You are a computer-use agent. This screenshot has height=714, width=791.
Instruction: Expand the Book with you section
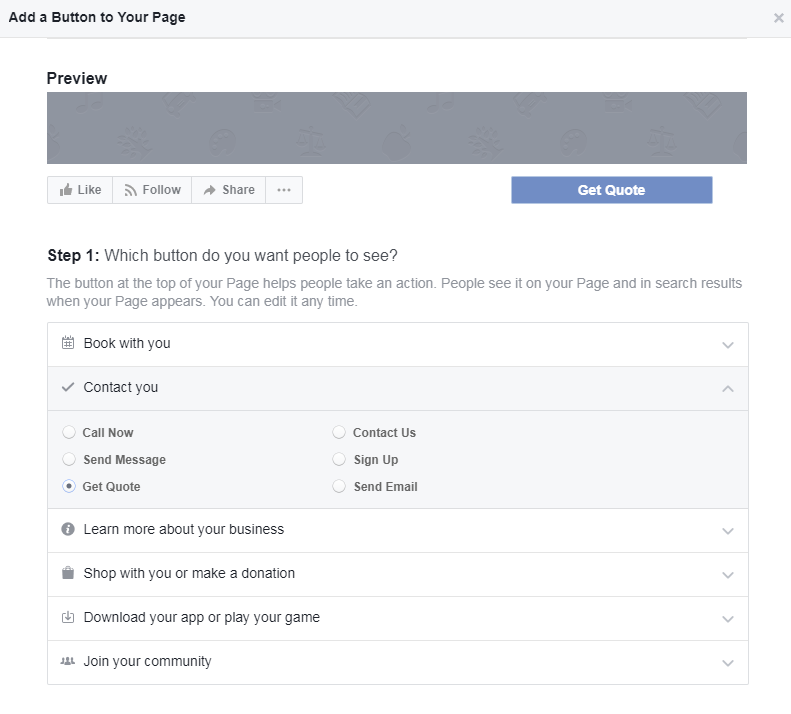click(x=727, y=345)
